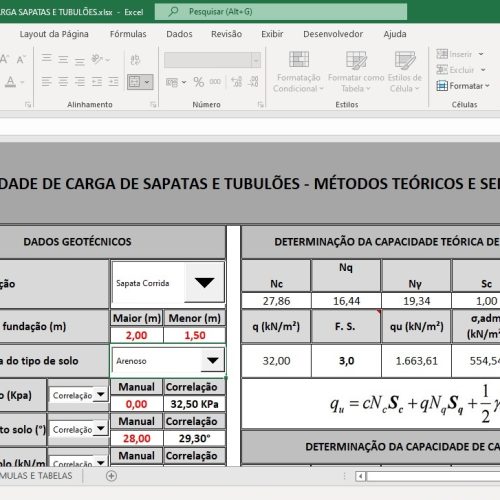The height and width of the screenshot is (500, 500).
Task: Center cell text horizontally
Action: [63, 82]
